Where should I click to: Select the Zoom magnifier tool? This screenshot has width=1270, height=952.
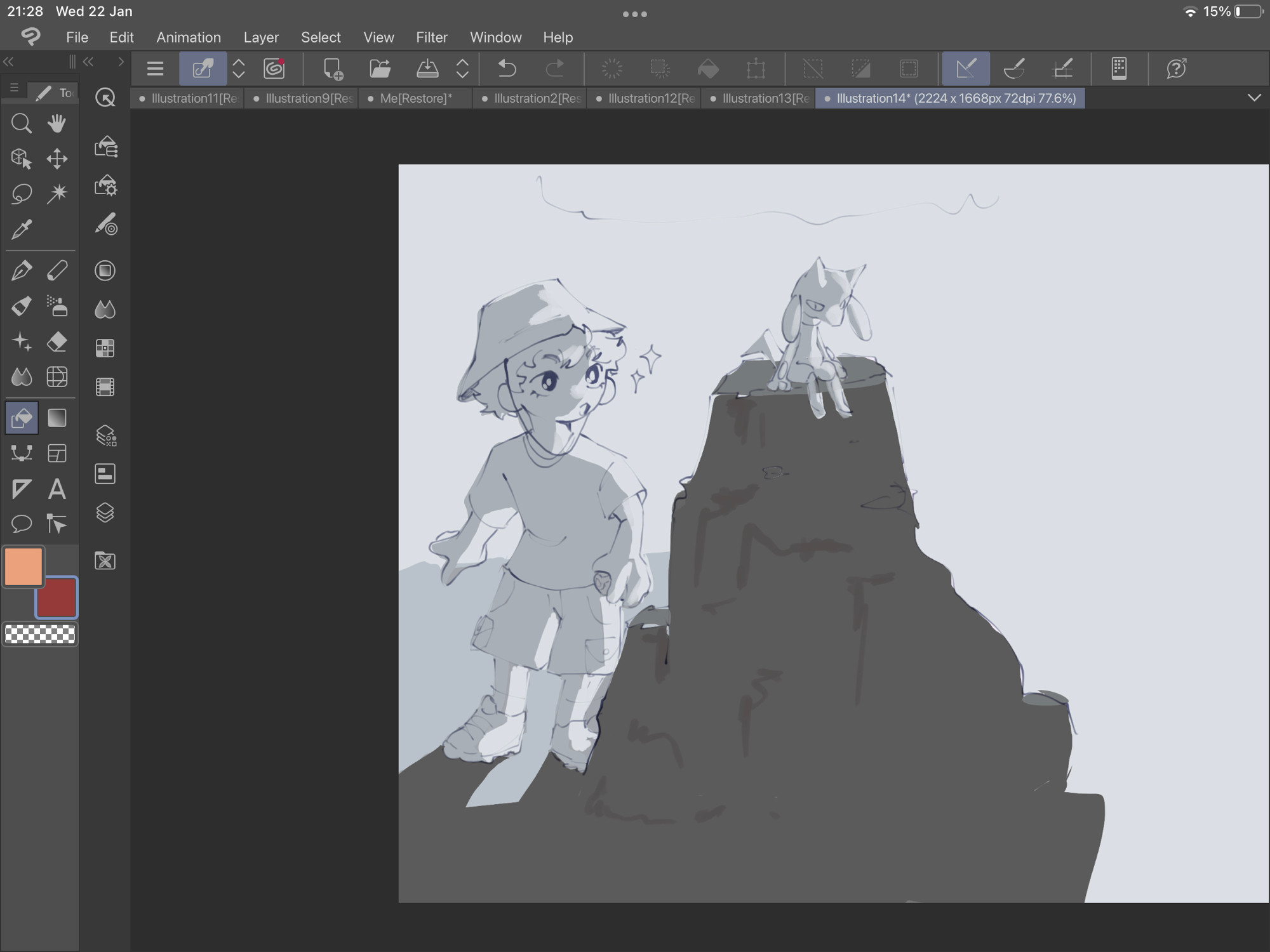pyautogui.click(x=22, y=123)
